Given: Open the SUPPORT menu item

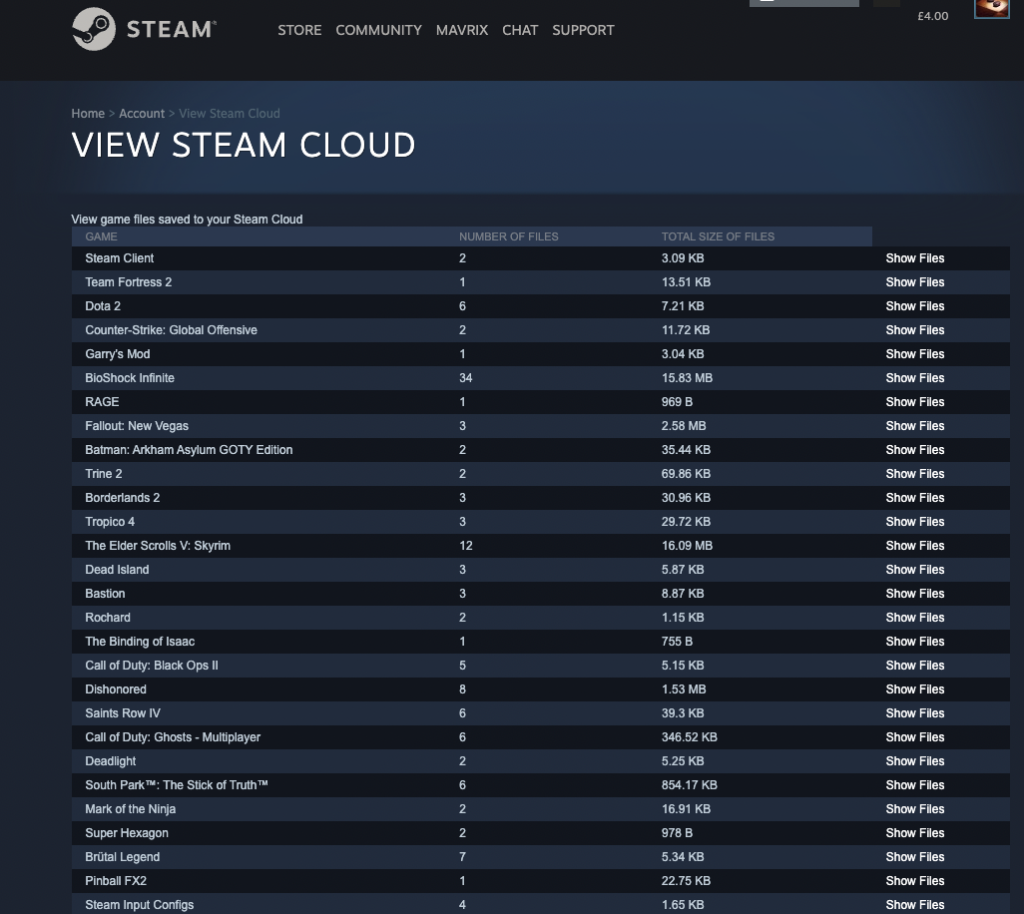Looking at the screenshot, I should coord(583,30).
